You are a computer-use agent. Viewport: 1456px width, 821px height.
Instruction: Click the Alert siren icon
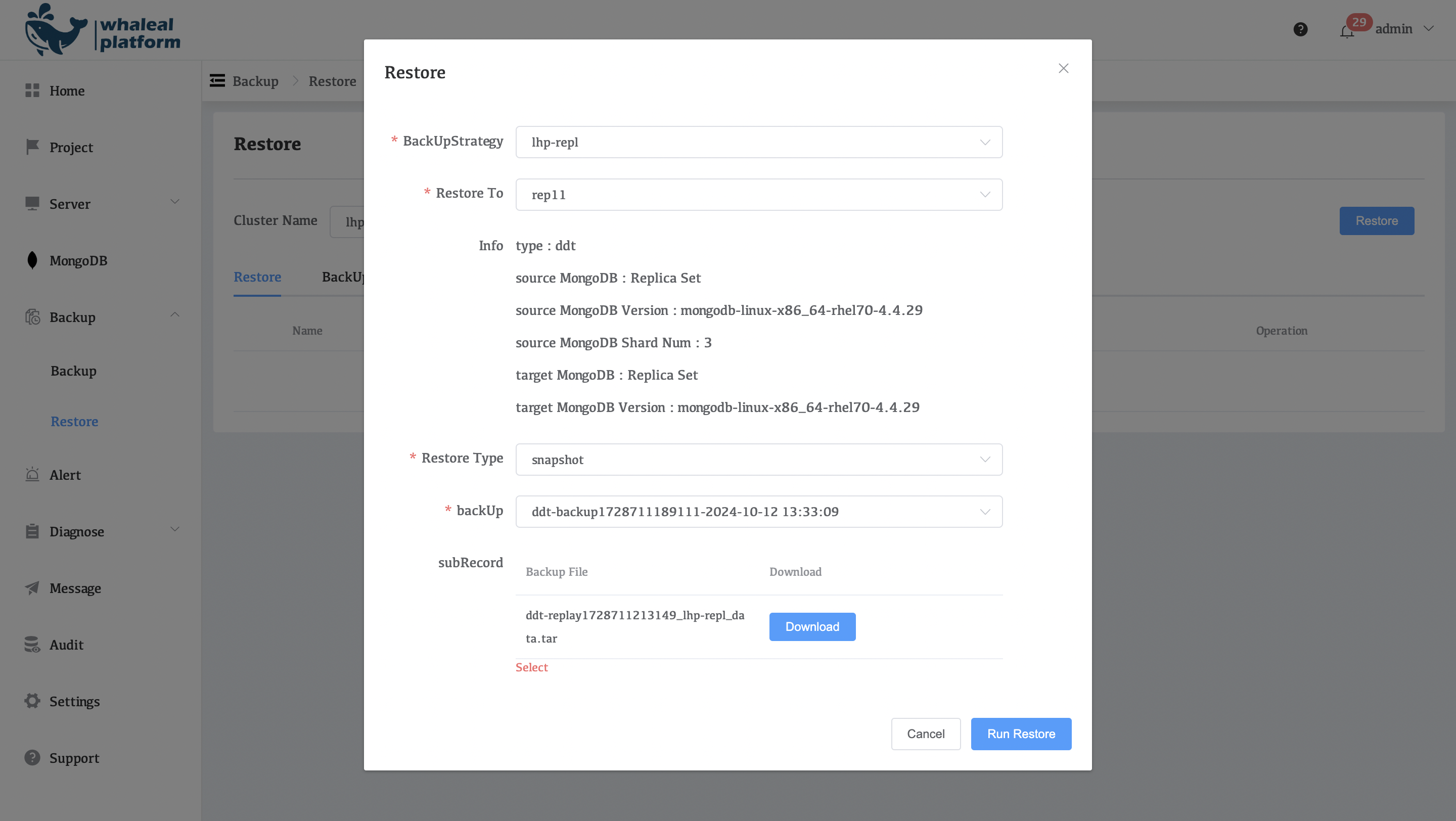pos(32,475)
